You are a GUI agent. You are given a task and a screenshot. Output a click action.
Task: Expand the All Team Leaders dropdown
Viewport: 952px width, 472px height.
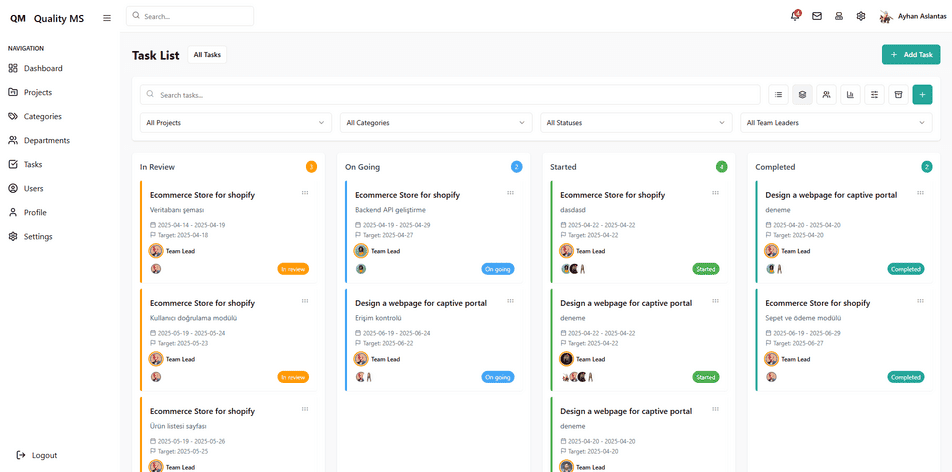coord(837,123)
